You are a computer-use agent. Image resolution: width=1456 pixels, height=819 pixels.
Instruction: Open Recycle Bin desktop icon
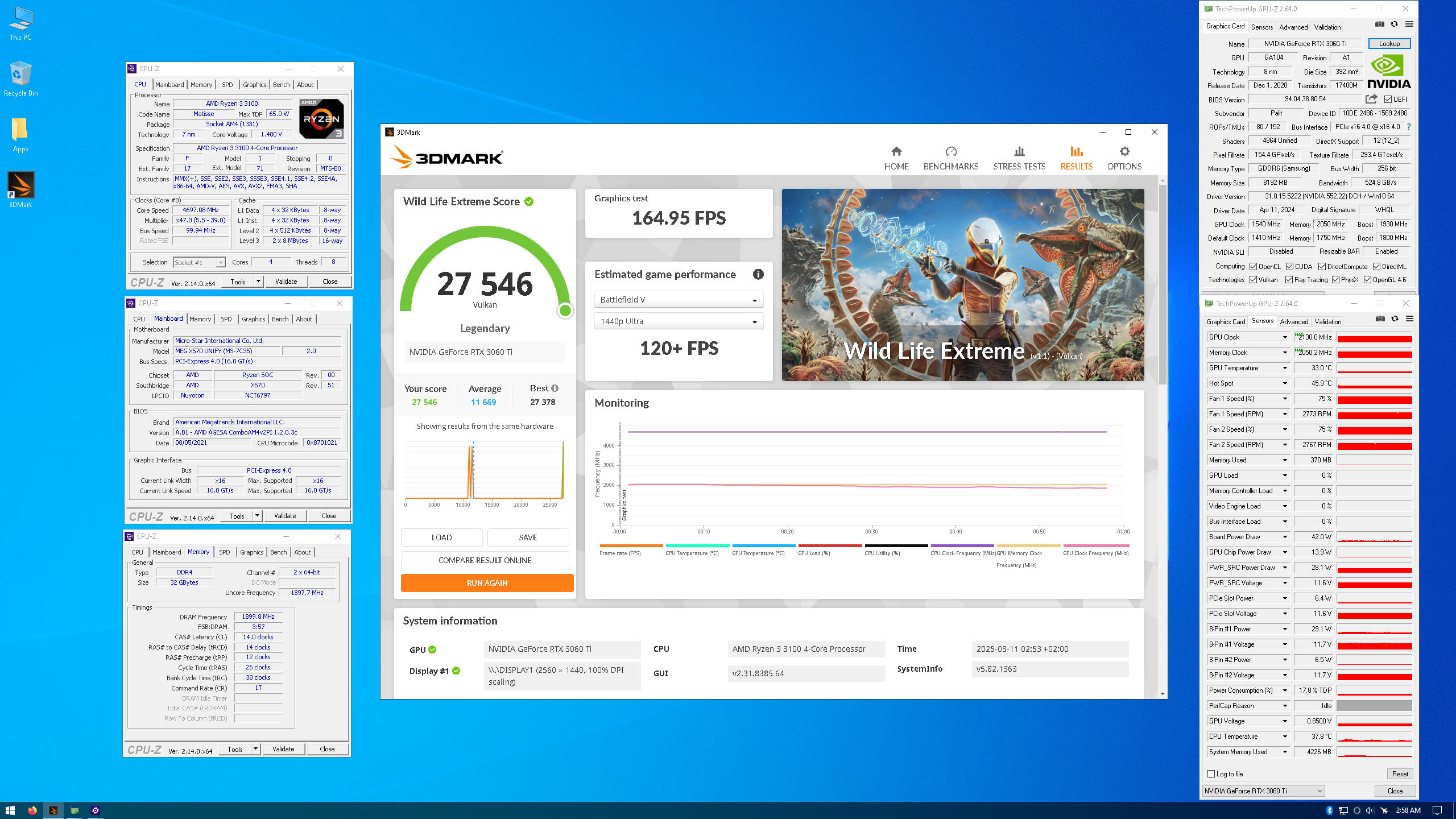click(x=20, y=79)
